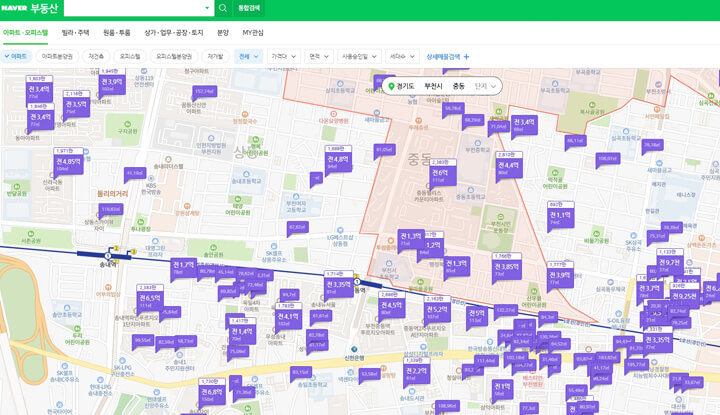Enable the 아파트분양권 filter chip
This screenshot has height=415, width=720.
coord(57,56)
